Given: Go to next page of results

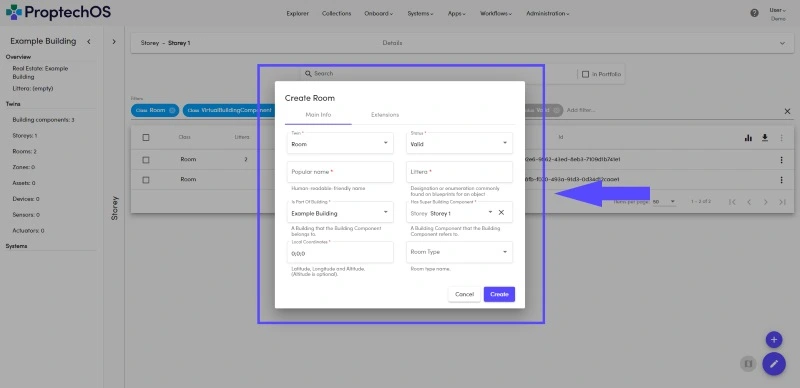Looking at the screenshot, I should click(x=765, y=202).
